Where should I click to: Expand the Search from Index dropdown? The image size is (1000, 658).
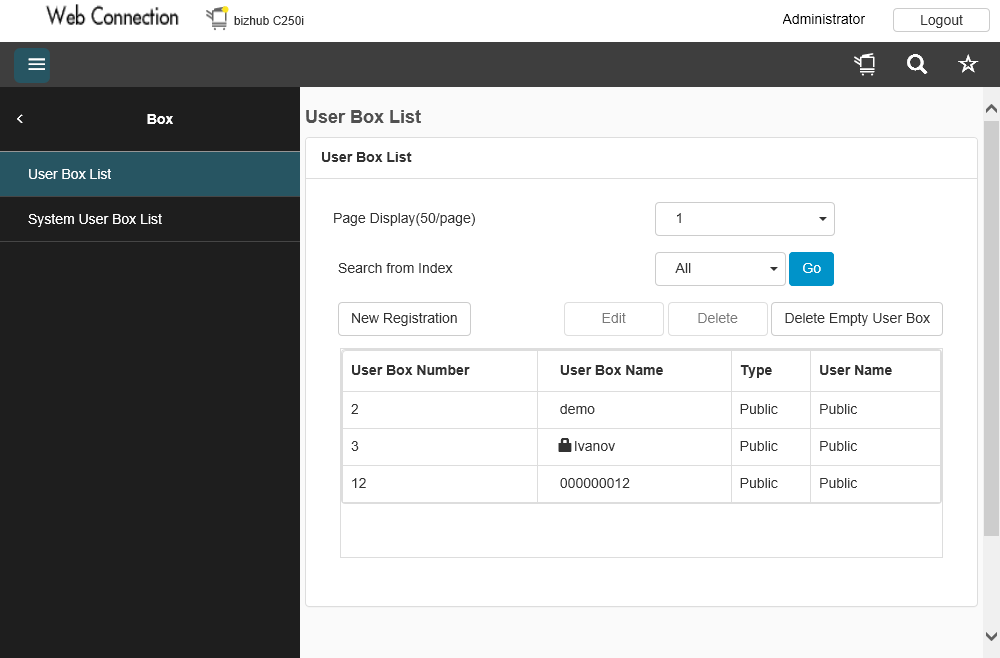pos(720,268)
